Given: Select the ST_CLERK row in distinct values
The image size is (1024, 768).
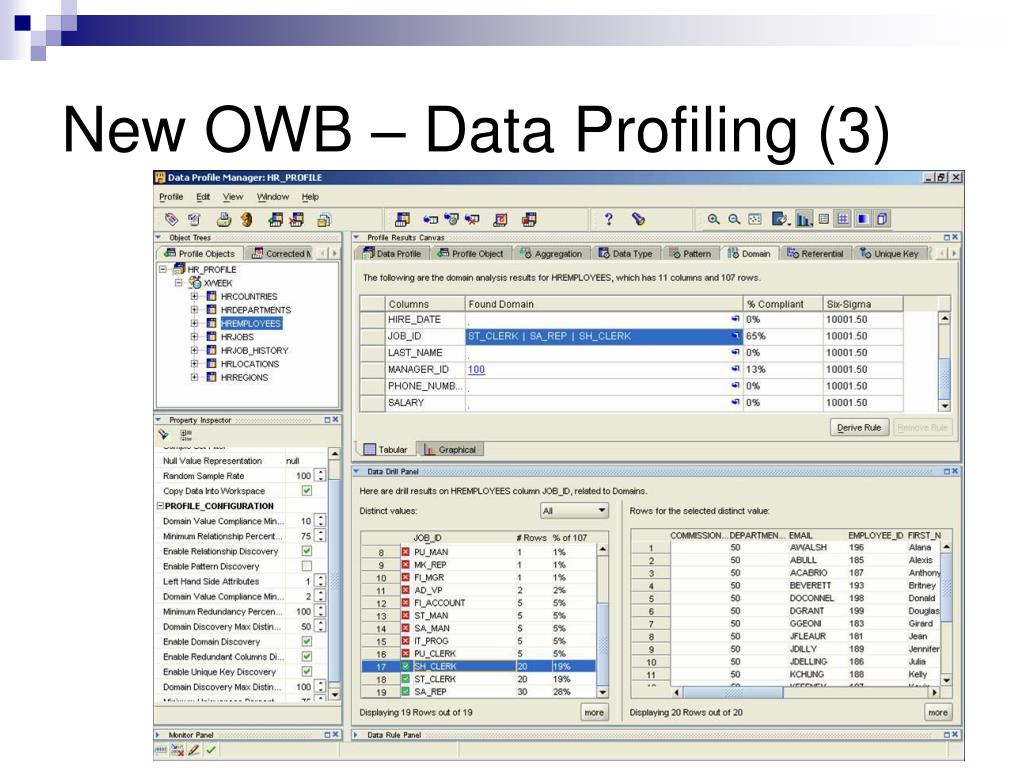Looking at the screenshot, I should click(x=479, y=679).
